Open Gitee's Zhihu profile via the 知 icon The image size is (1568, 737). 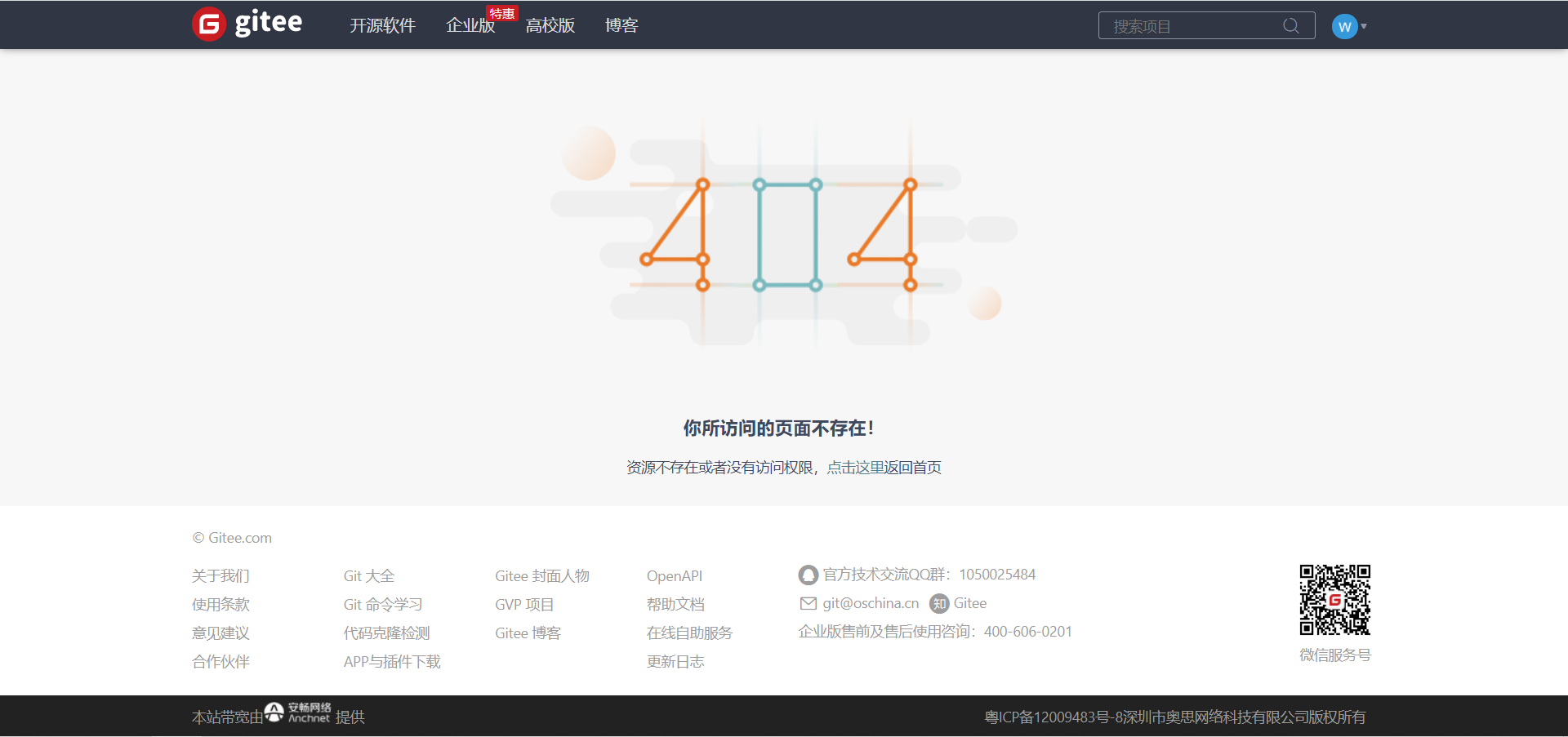point(938,603)
